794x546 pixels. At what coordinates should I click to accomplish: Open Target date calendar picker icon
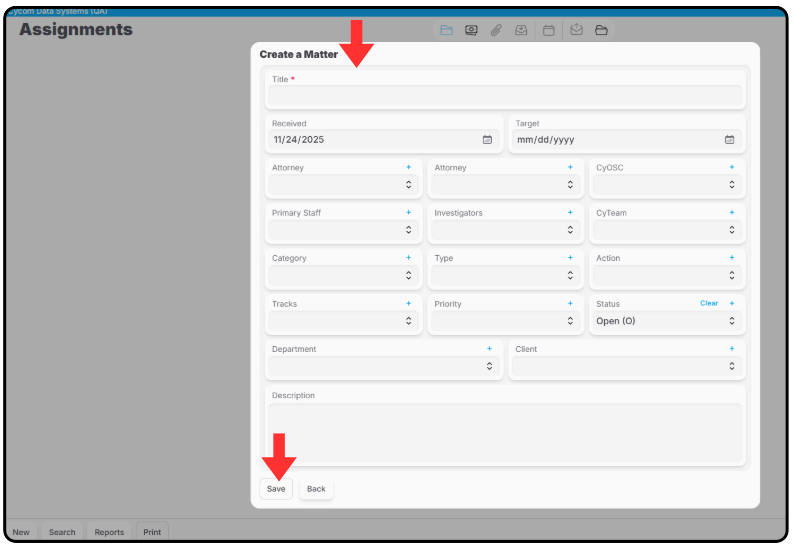729,140
